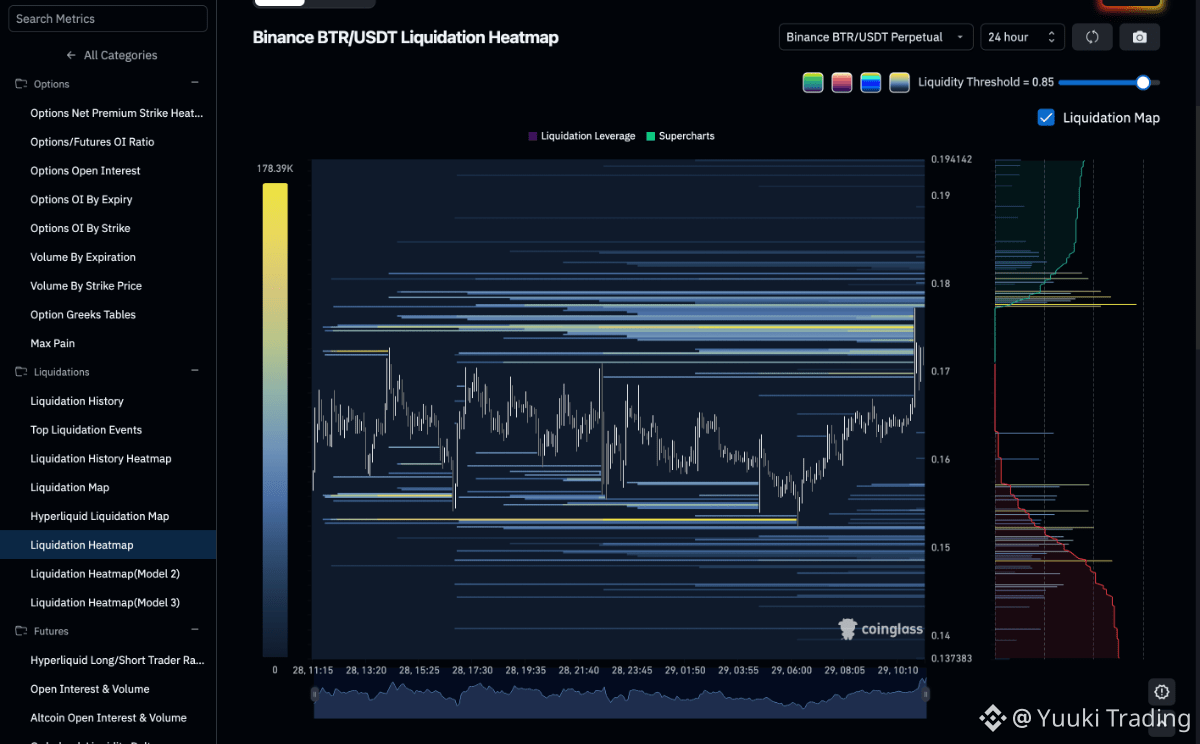This screenshot has width=1200, height=744.
Task: Adjust the Liquidity Threshold slider handle
Action: pyautogui.click(x=1143, y=82)
